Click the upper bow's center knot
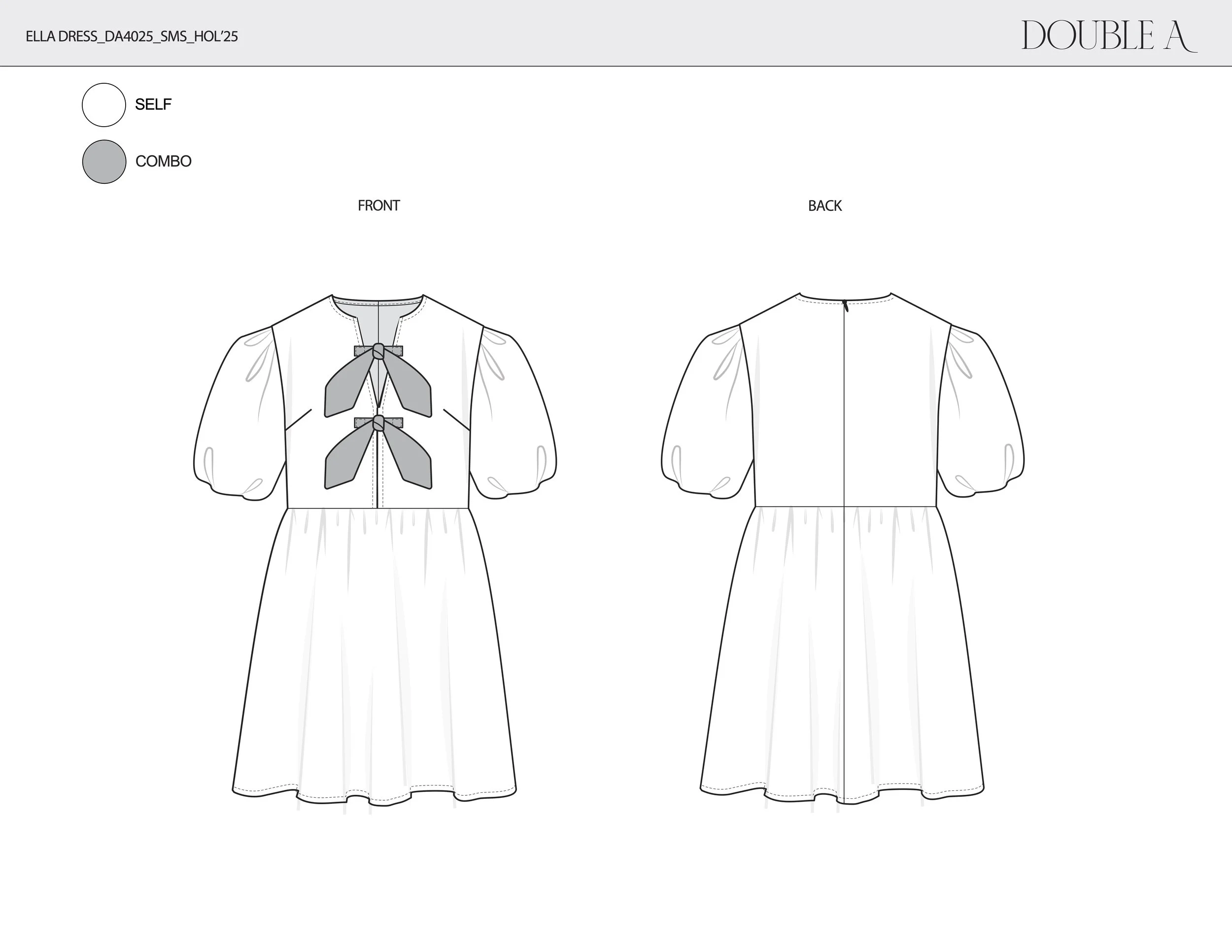Image resolution: width=1232 pixels, height=952 pixels. [x=378, y=351]
